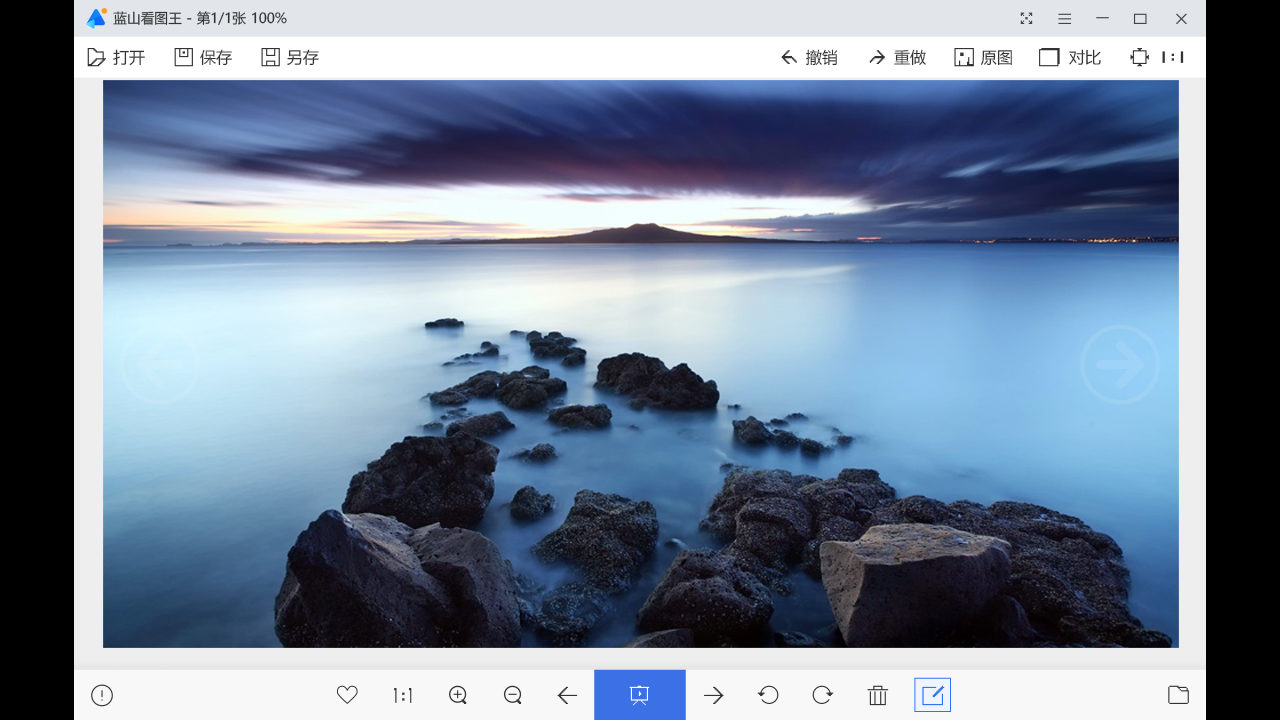Open the hamburger menu in title bar
The image size is (1280, 720).
tap(1064, 18)
